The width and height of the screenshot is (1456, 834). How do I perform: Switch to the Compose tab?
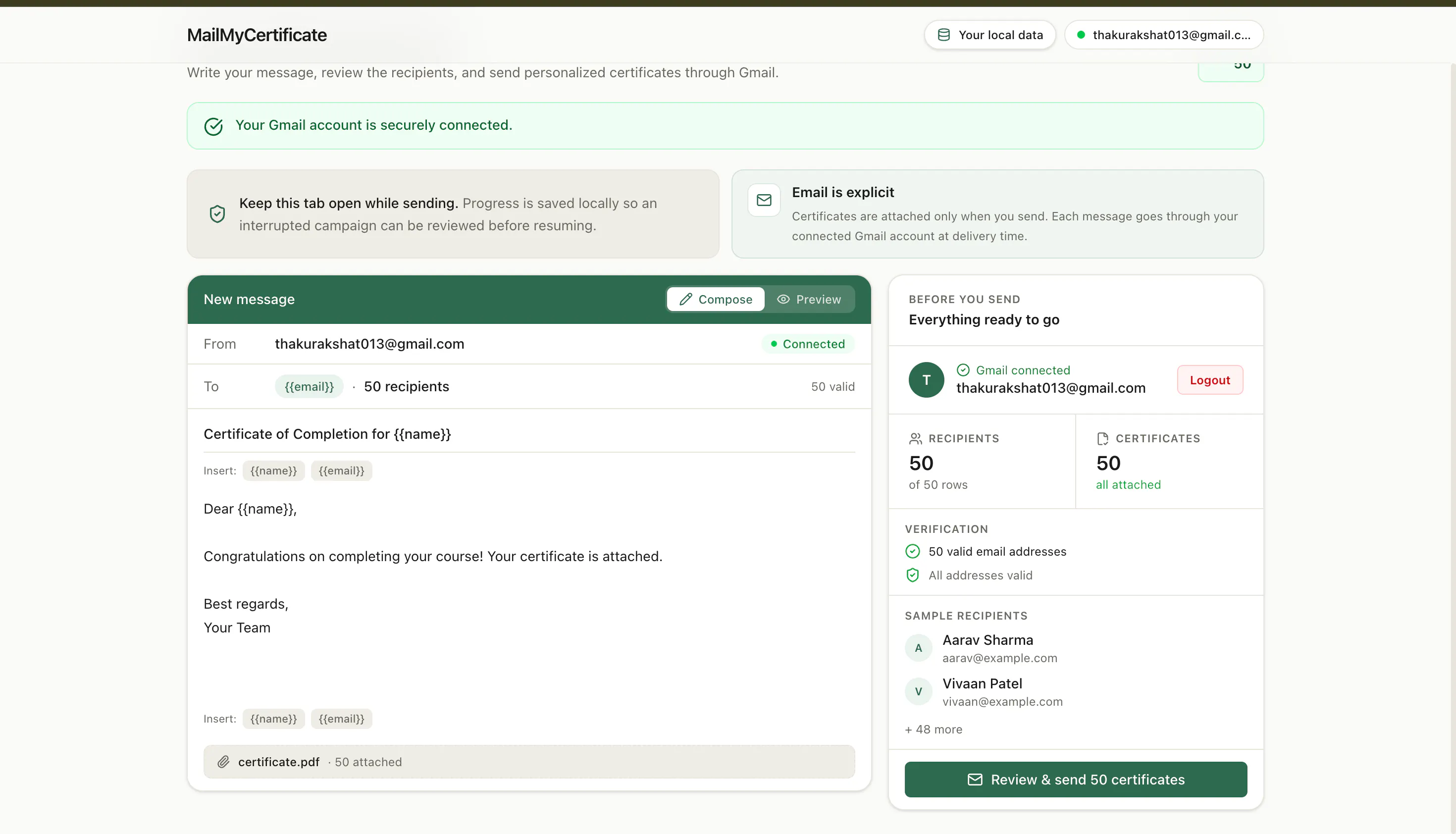click(x=716, y=299)
